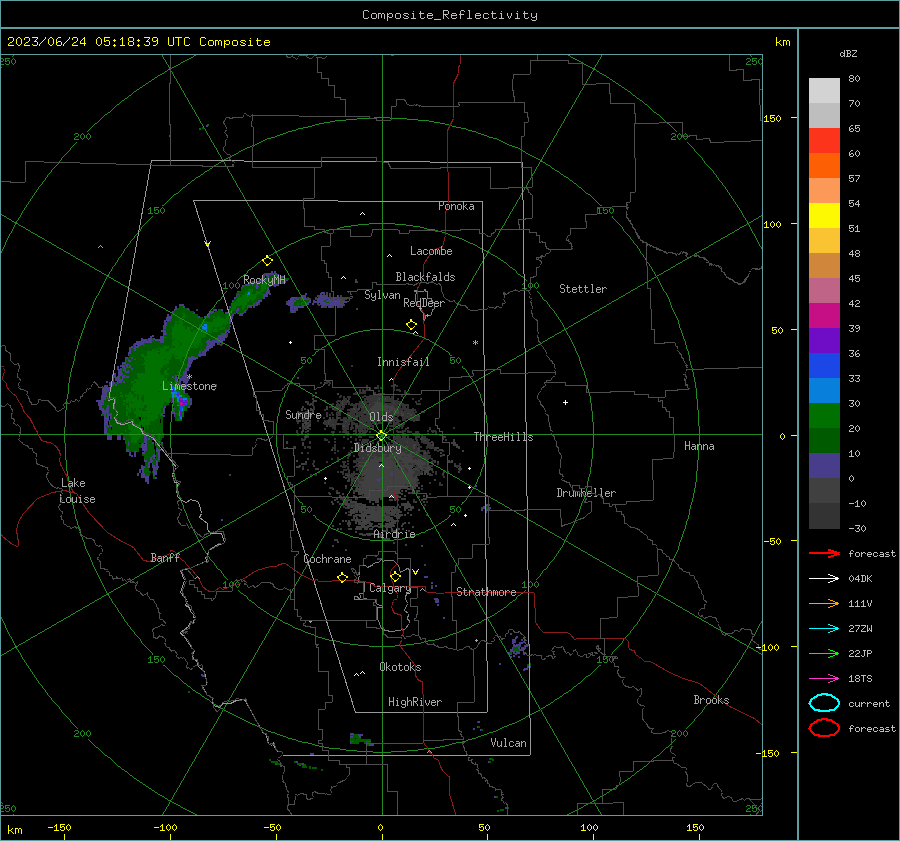Click the HighRiver town label
The height and width of the screenshot is (841, 900).
tap(414, 702)
